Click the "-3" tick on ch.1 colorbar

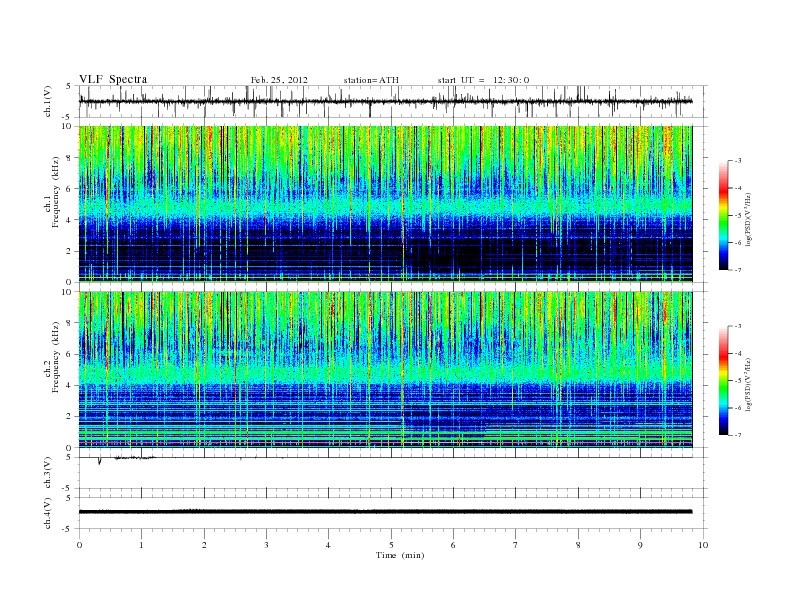pyautogui.click(x=737, y=161)
